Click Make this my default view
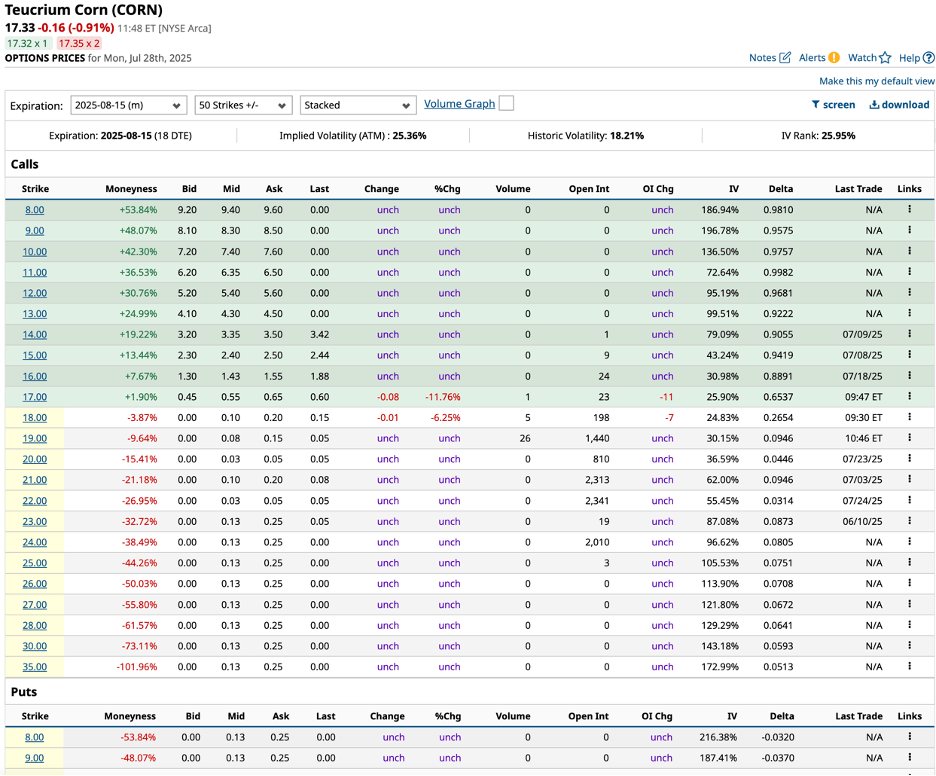This screenshot has height=776, width=936. (x=876, y=81)
